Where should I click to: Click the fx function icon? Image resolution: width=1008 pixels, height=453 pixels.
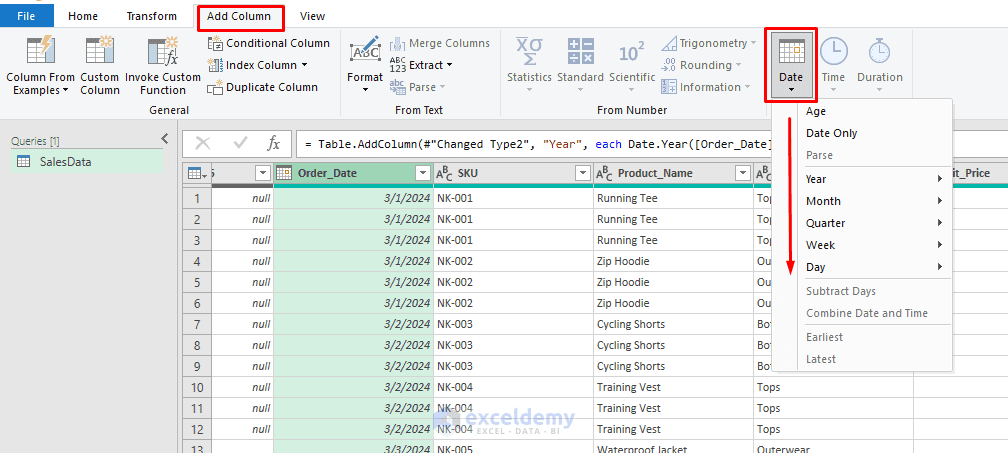point(273,143)
